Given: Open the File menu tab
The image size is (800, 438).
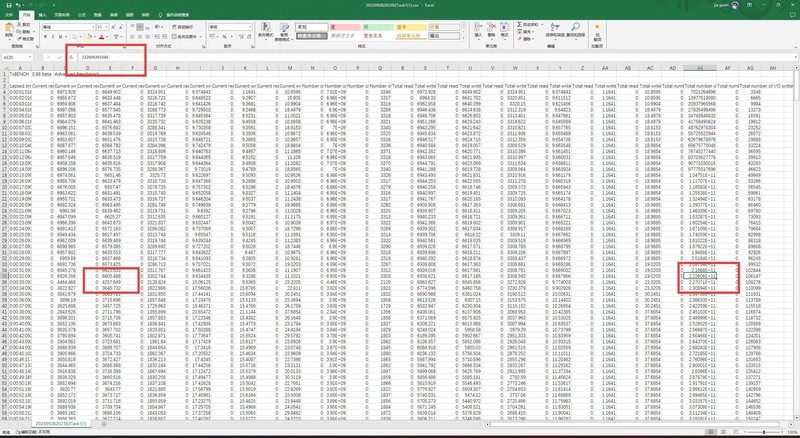Looking at the screenshot, I should coord(10,16).
